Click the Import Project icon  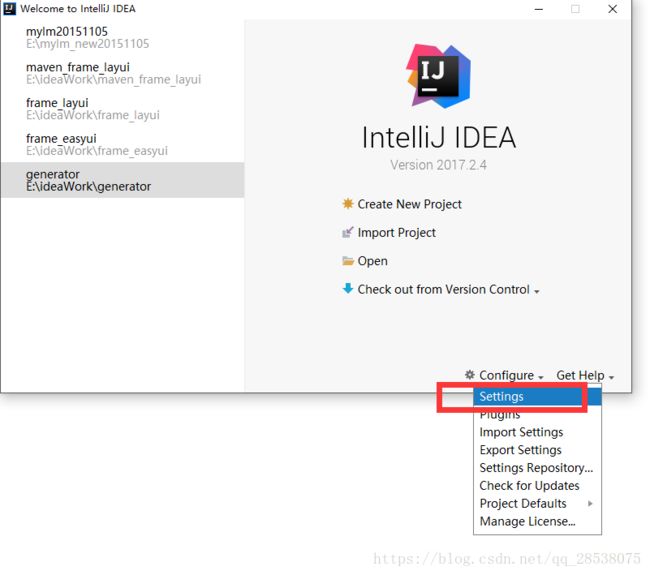(x=348, y=232)
